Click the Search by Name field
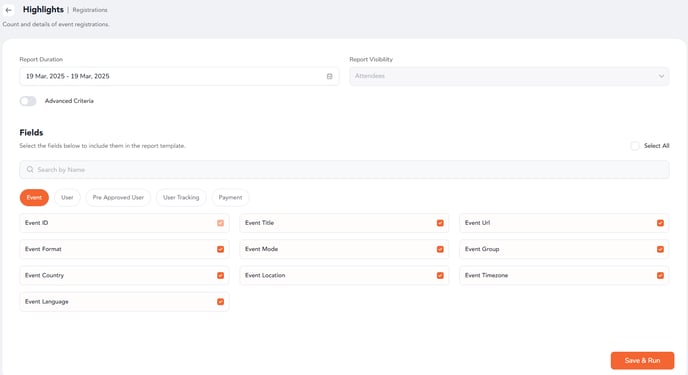688x375 pixels. 344,169
